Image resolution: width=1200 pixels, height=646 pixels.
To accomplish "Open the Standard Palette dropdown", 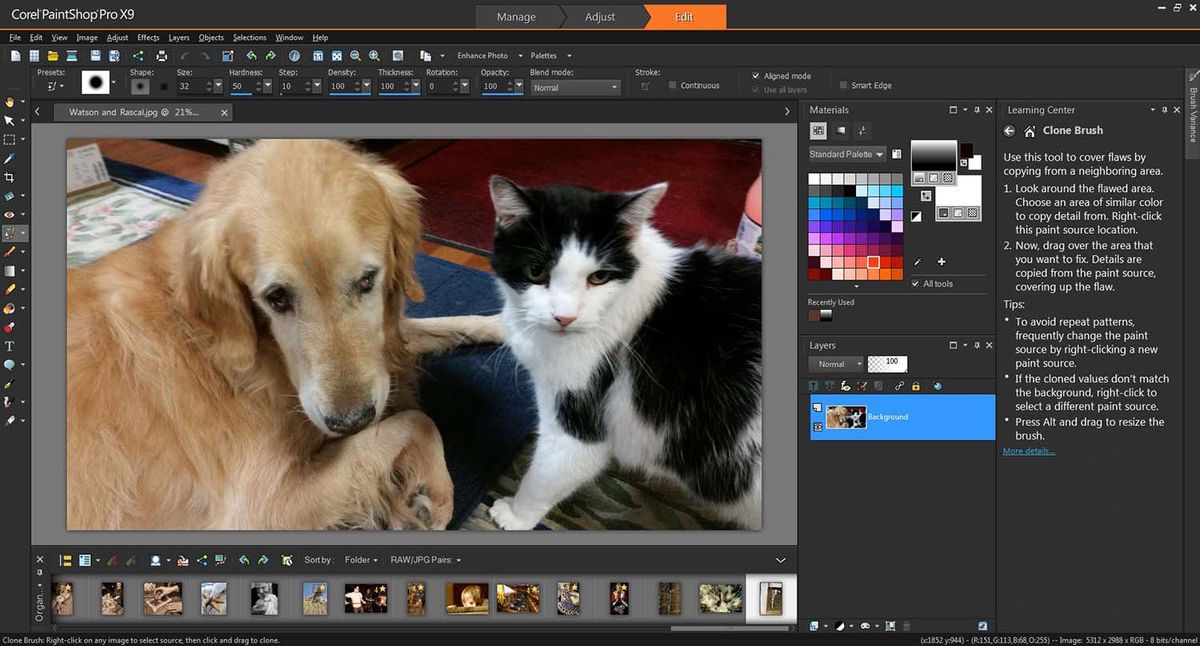I will [x=846, y=154].
